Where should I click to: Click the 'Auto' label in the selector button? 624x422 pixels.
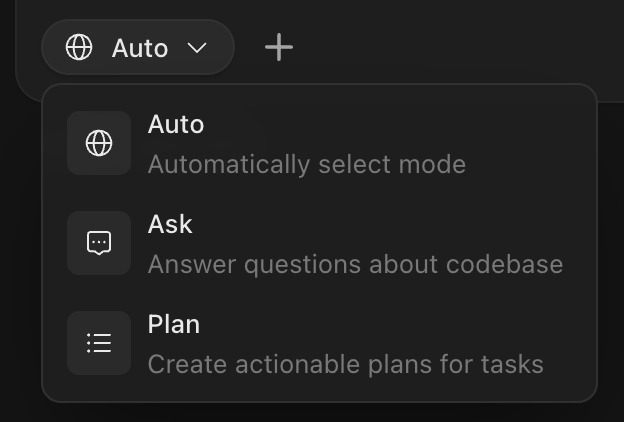coord(140,48)
